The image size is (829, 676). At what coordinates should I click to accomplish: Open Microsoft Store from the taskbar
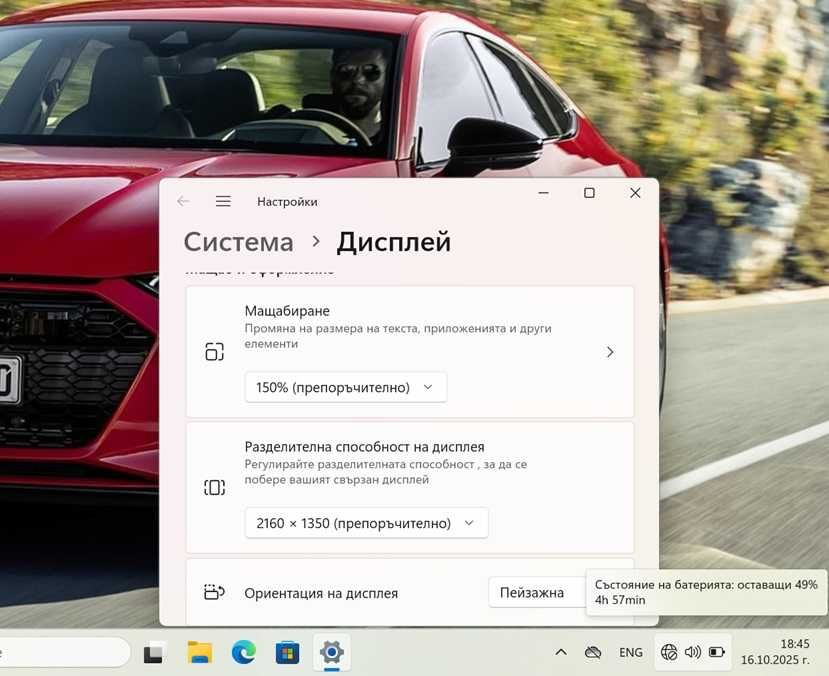[287, 653]
